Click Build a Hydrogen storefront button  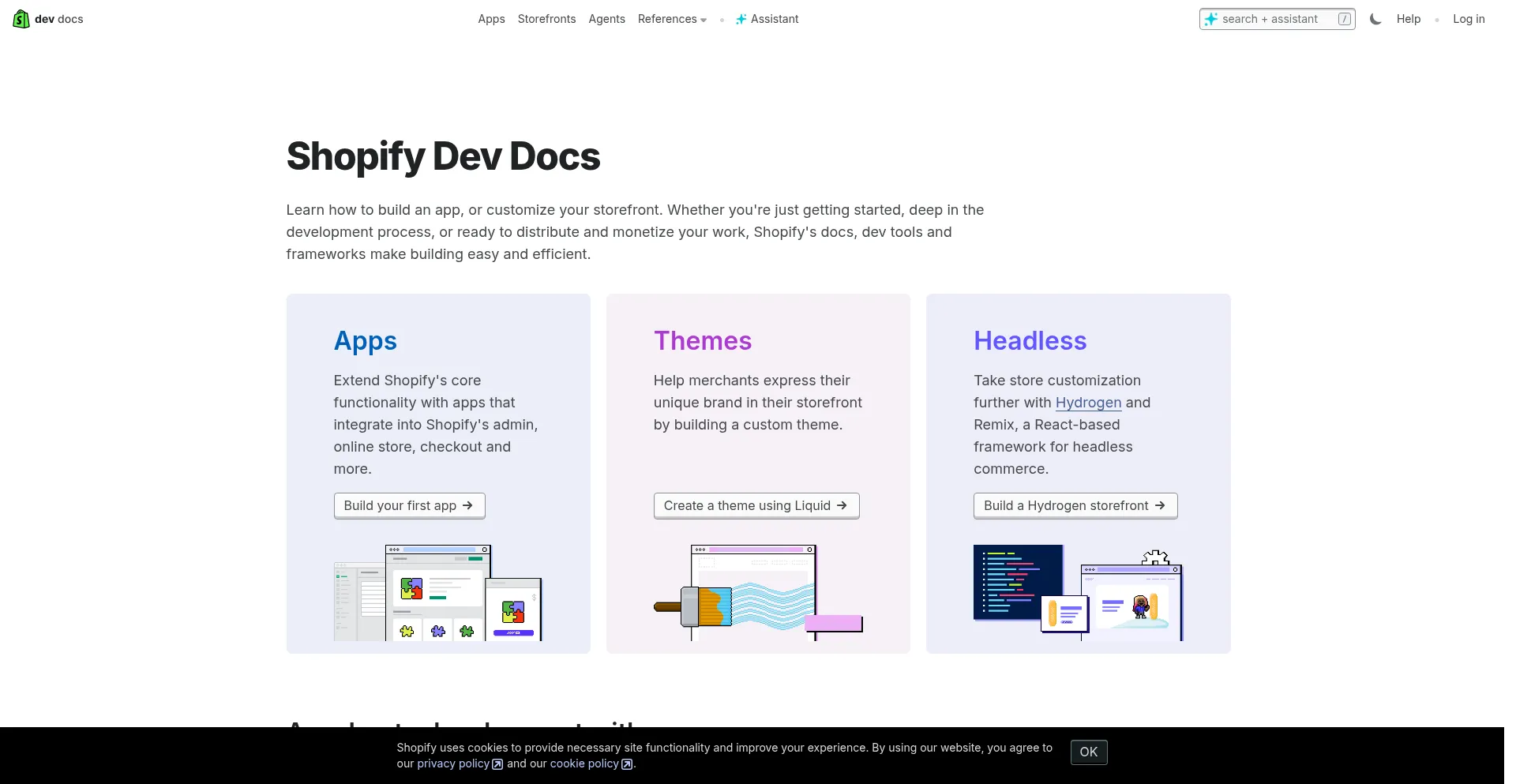[1075, 505]
